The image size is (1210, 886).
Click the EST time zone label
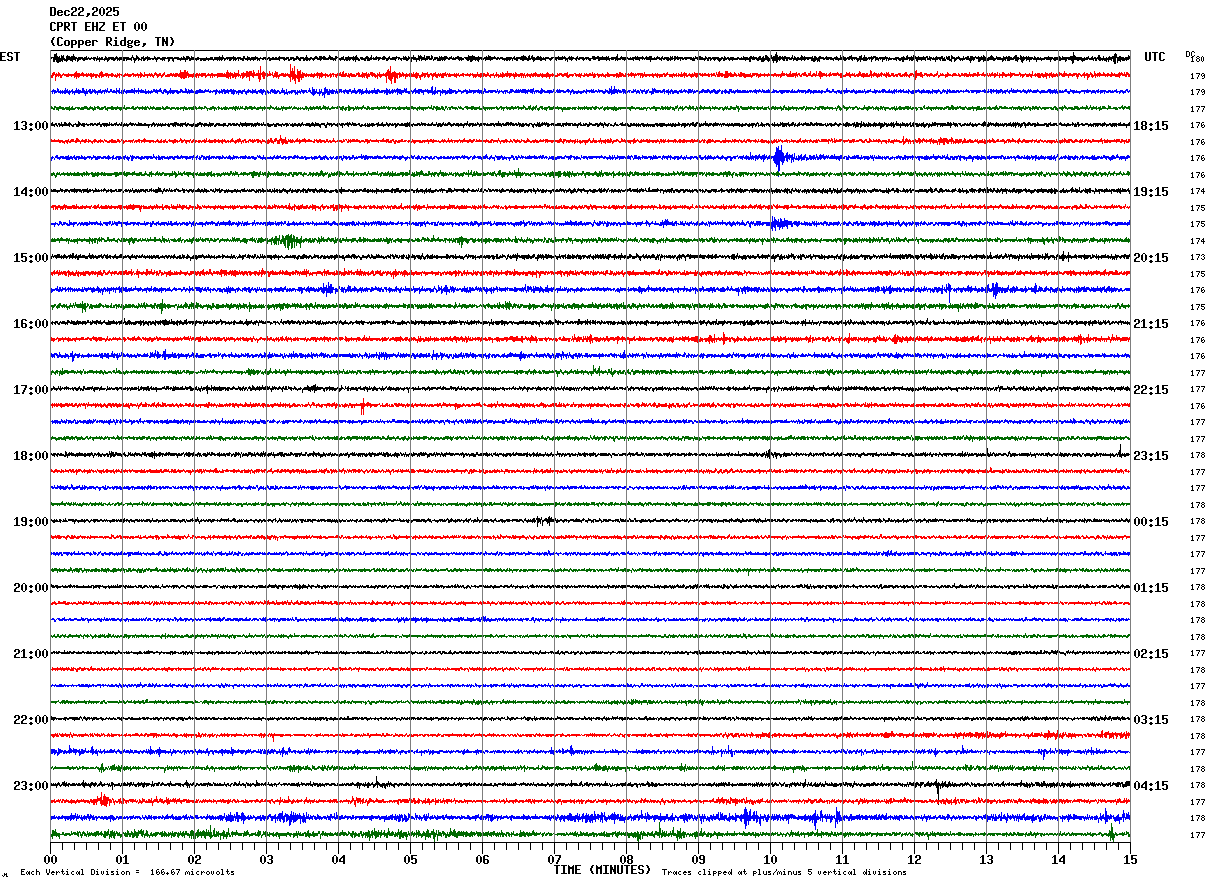click(x=10, y=57)
